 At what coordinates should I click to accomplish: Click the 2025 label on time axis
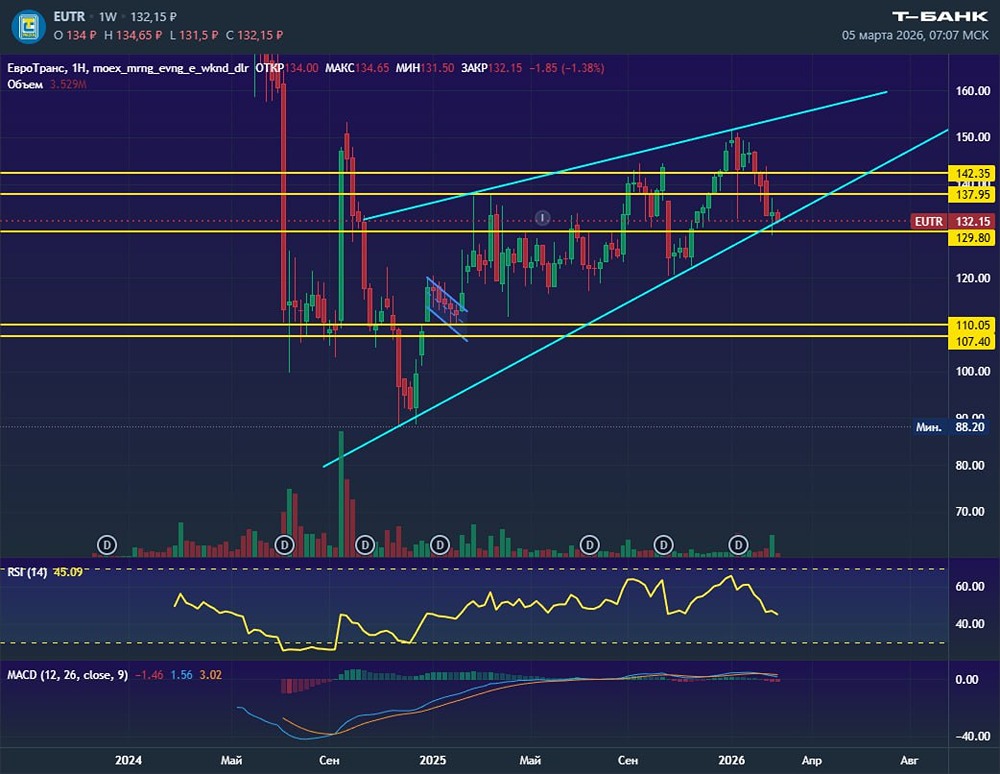[432, 760]
